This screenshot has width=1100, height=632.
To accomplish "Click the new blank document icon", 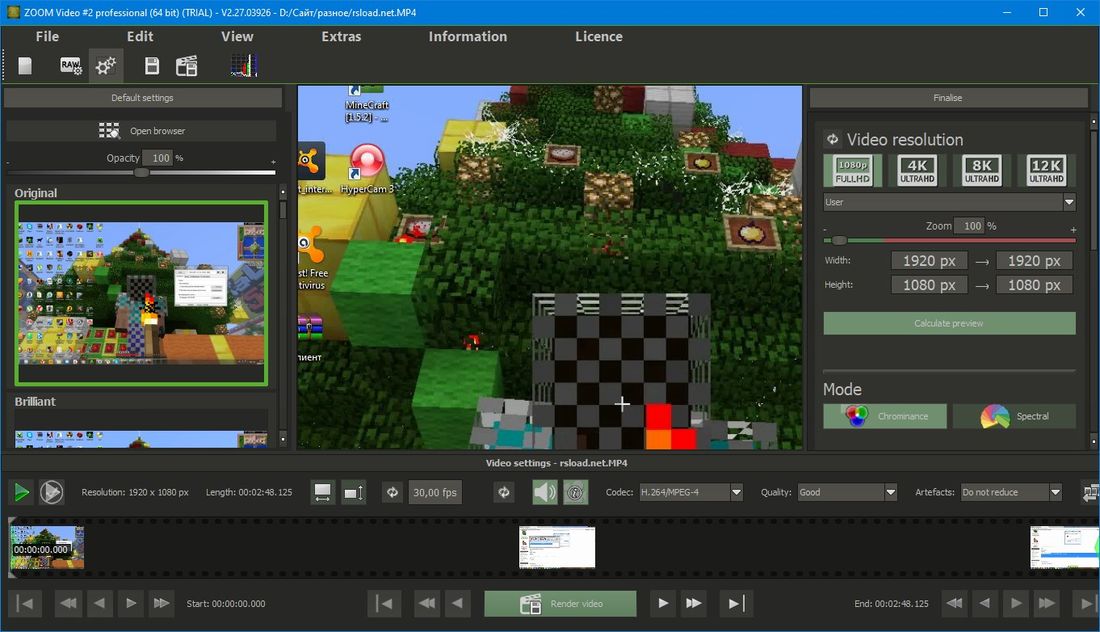I will coord(25,66).
